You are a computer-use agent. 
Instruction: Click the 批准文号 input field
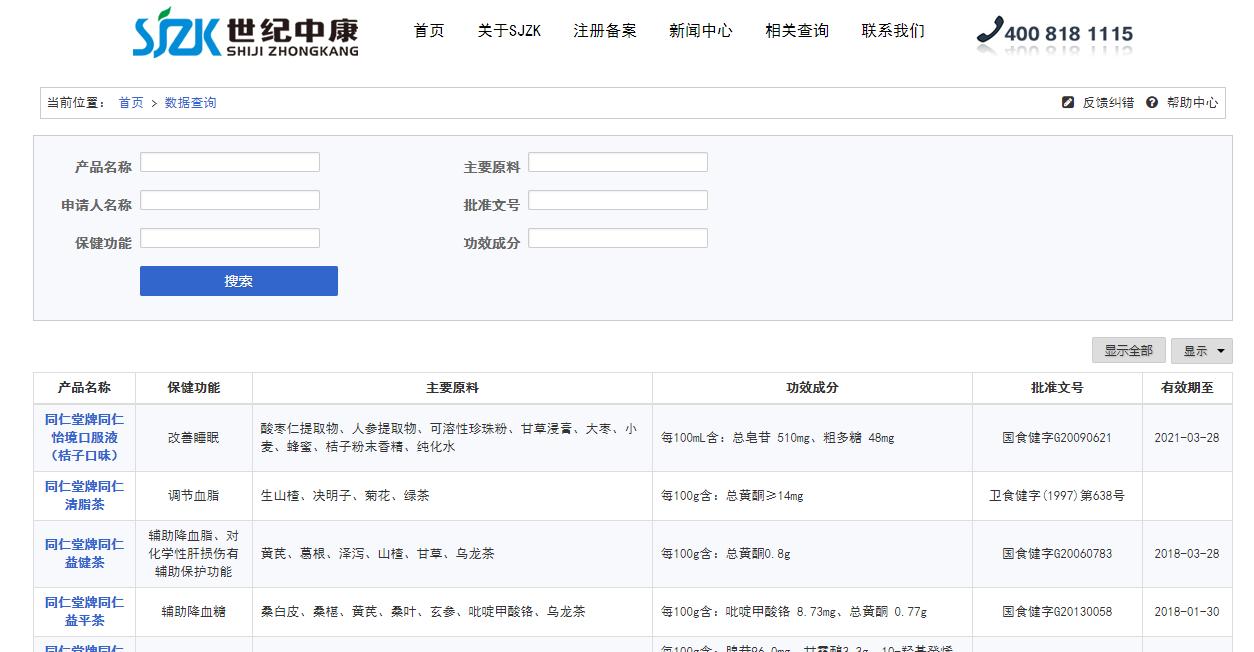(x=618, y=199)
